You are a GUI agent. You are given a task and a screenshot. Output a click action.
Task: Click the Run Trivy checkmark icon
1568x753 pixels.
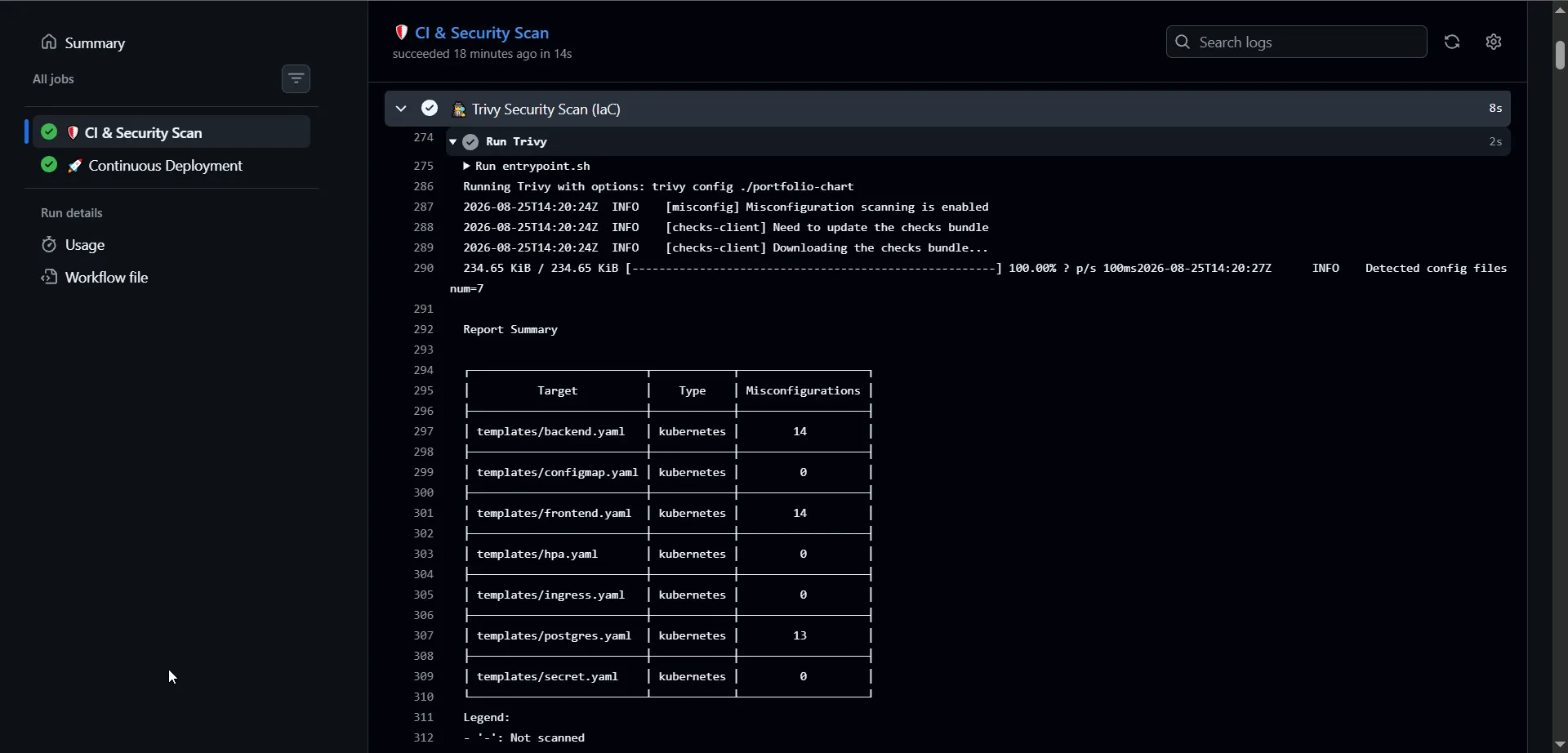(x=470, y=142)
